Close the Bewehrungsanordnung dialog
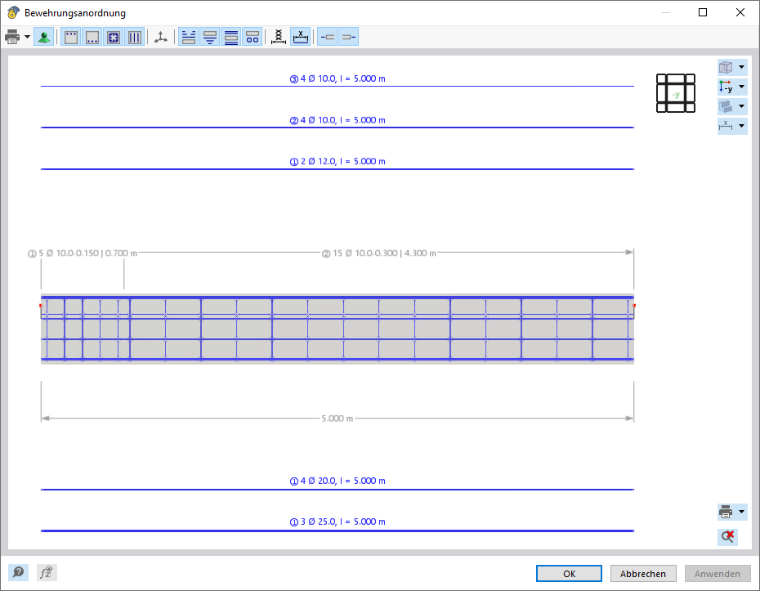This screenshot has height=591, width=760. pos(740,13)
